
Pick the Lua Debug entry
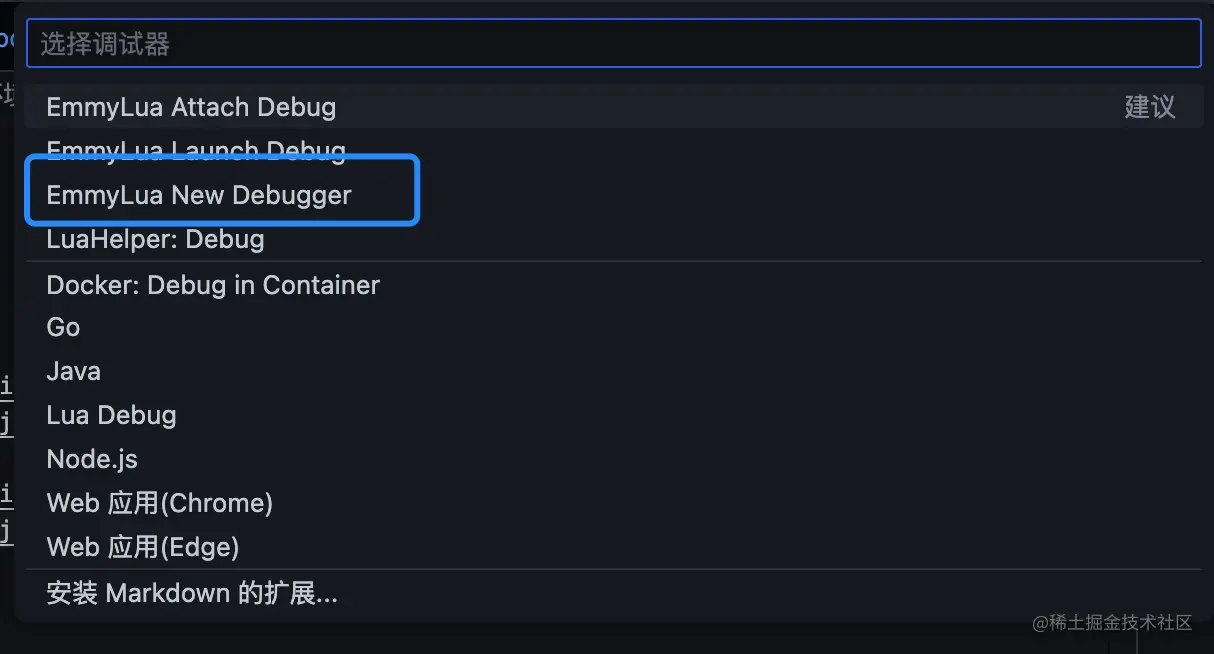click(111, 415)
